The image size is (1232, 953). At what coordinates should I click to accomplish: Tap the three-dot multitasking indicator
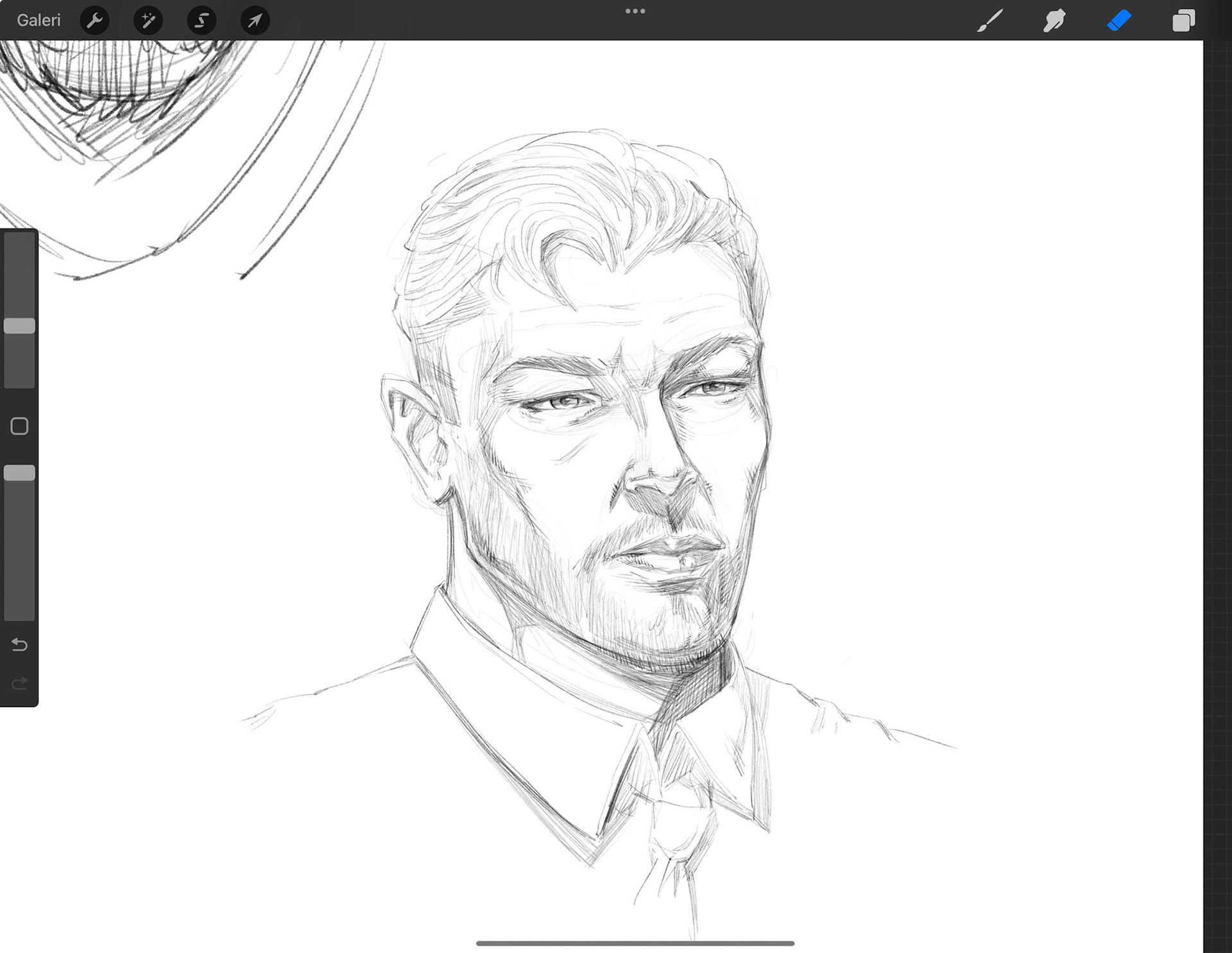point(635,11)
